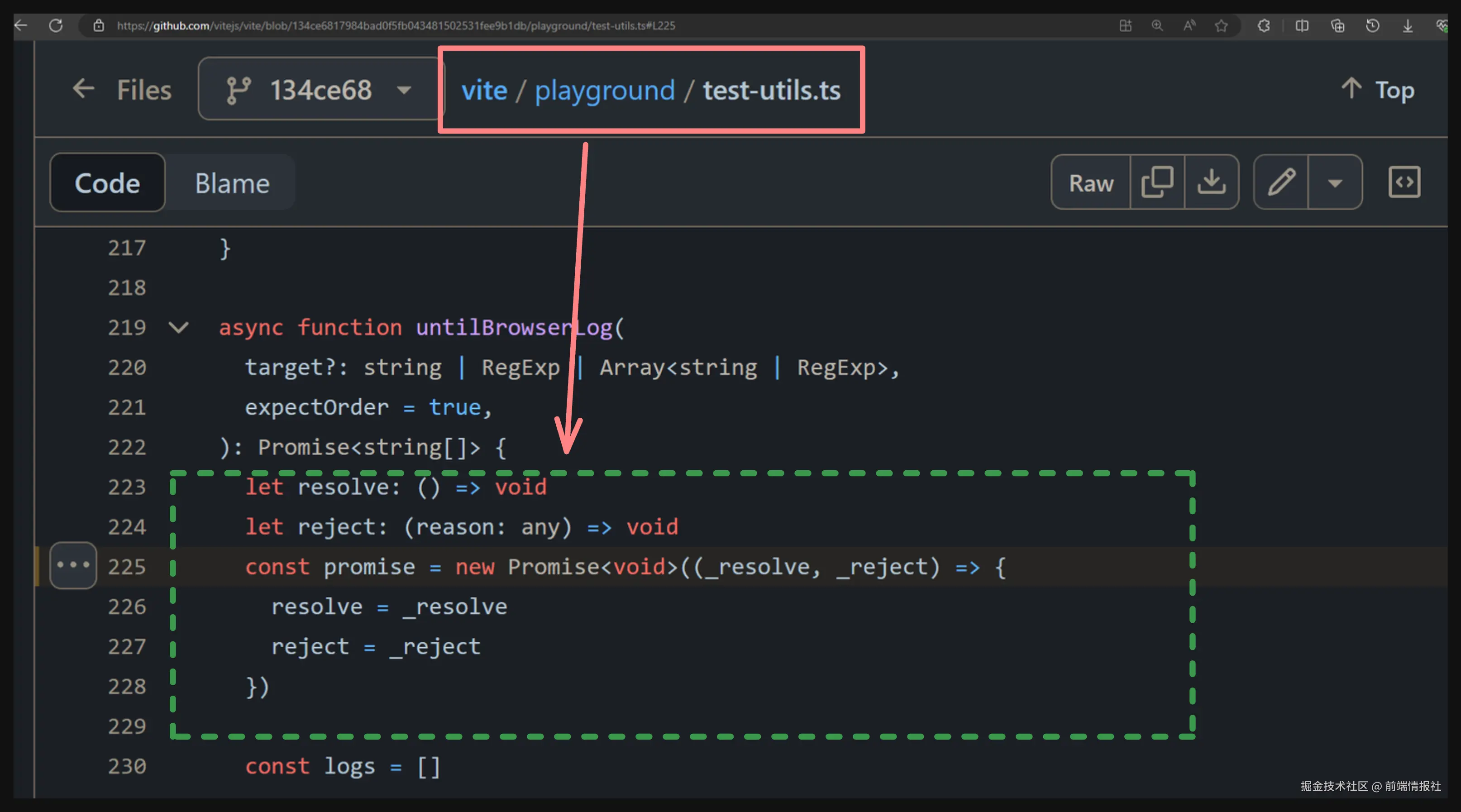
Task: Open the 134ce68 branch dropdown
Action: [320, 89]
